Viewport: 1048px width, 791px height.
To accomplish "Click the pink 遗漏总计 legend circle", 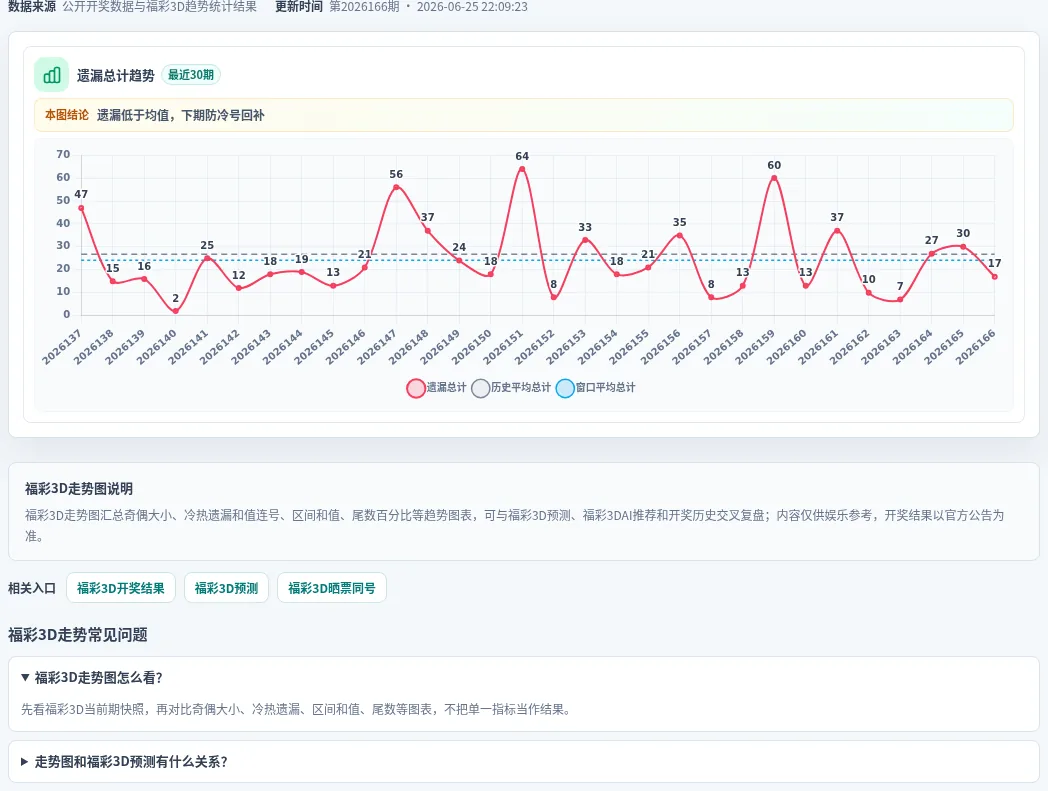I will point(416,388).
